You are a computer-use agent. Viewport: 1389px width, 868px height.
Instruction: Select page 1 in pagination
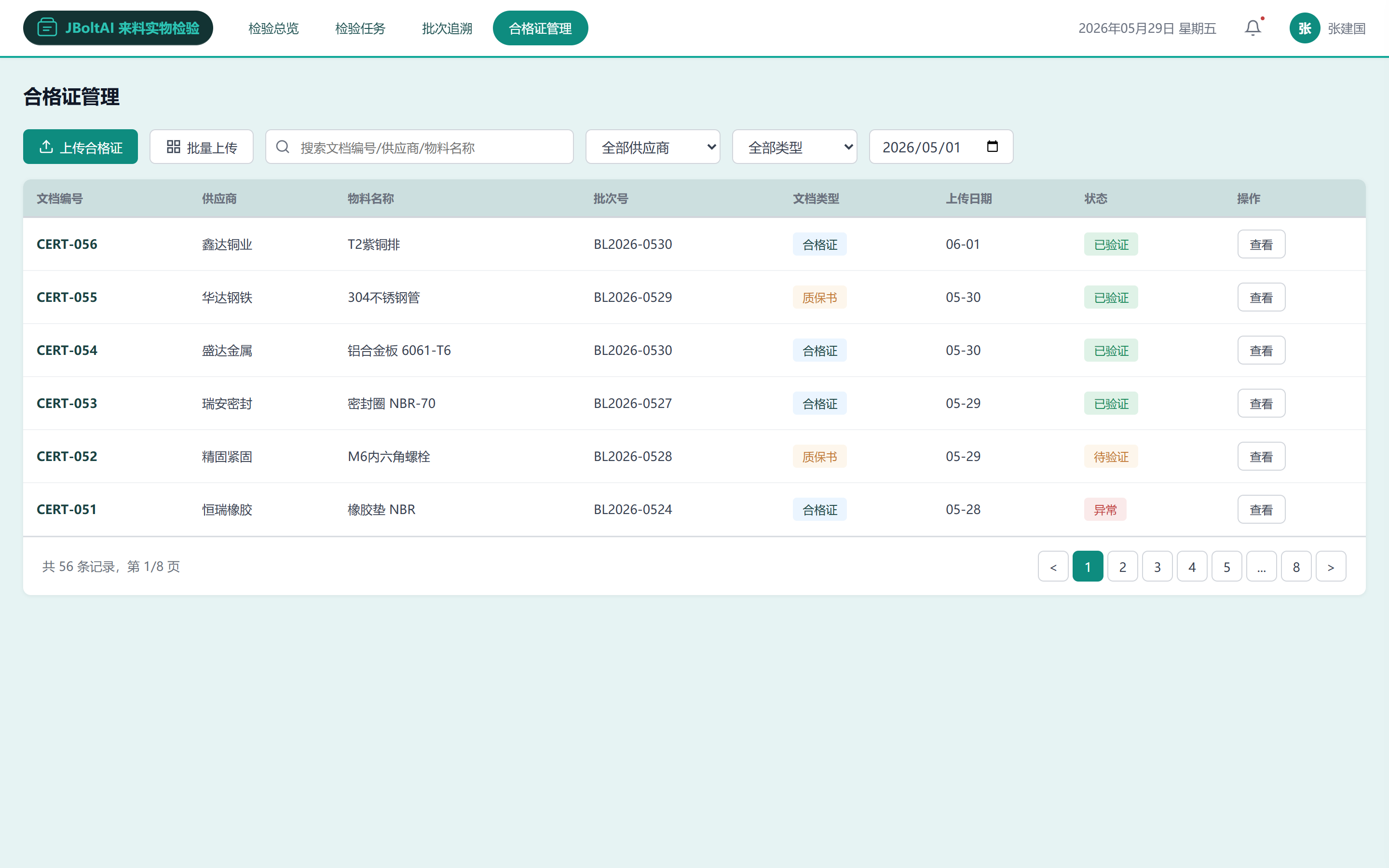(x=1088, y=567)
